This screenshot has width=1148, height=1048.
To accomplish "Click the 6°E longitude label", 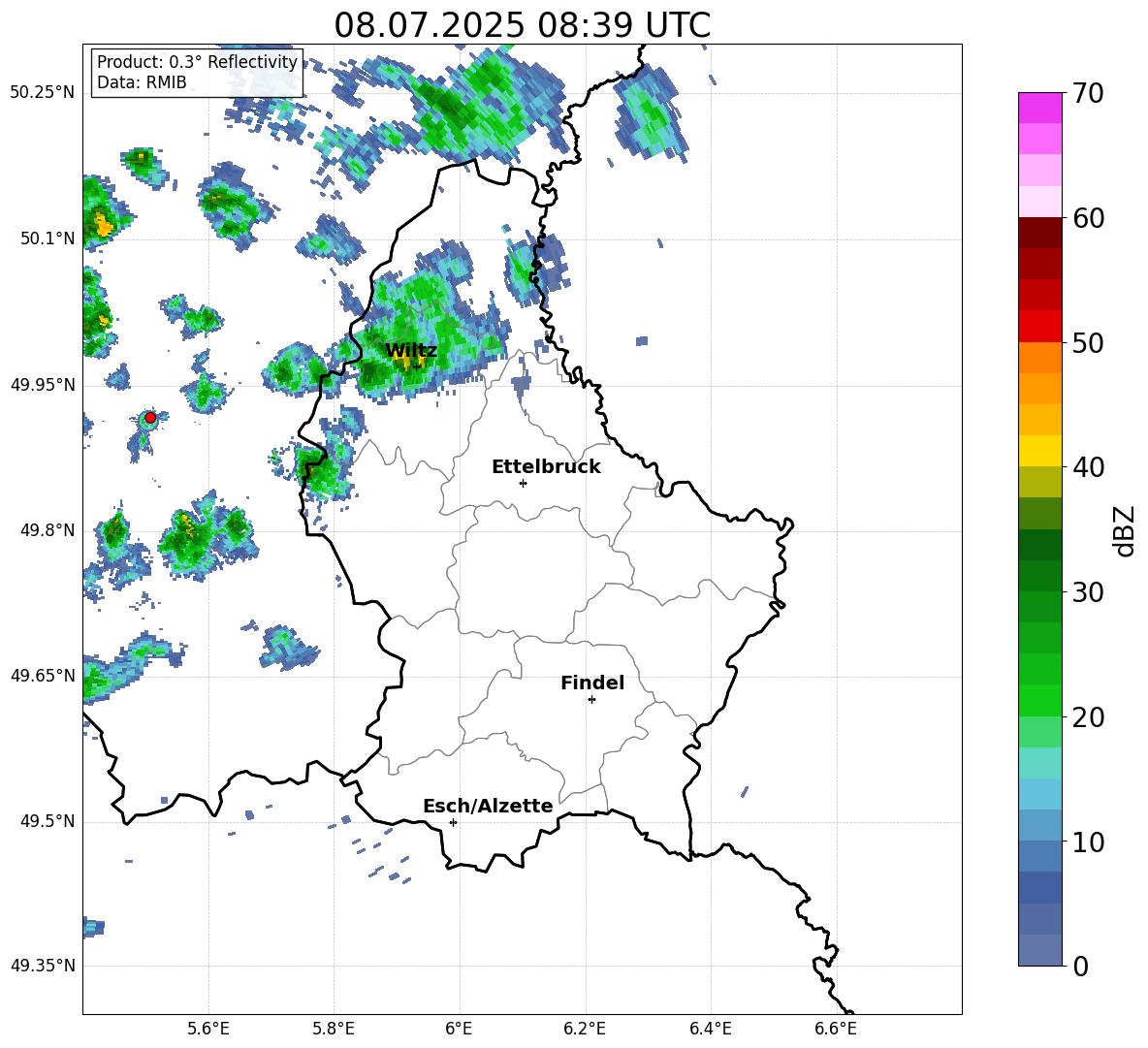I will (459, 1029).
